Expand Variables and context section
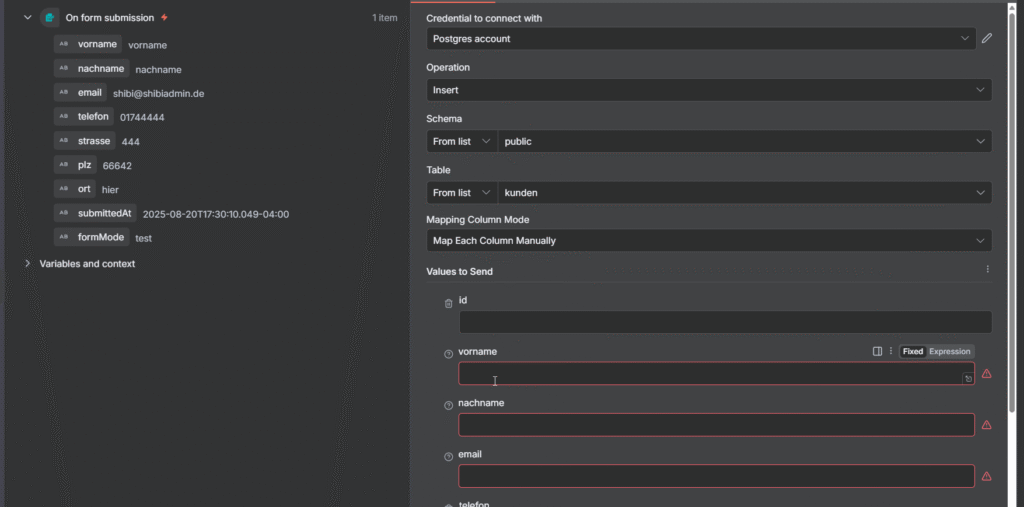This screenshot has width=1024, height=507. (27, 264)
